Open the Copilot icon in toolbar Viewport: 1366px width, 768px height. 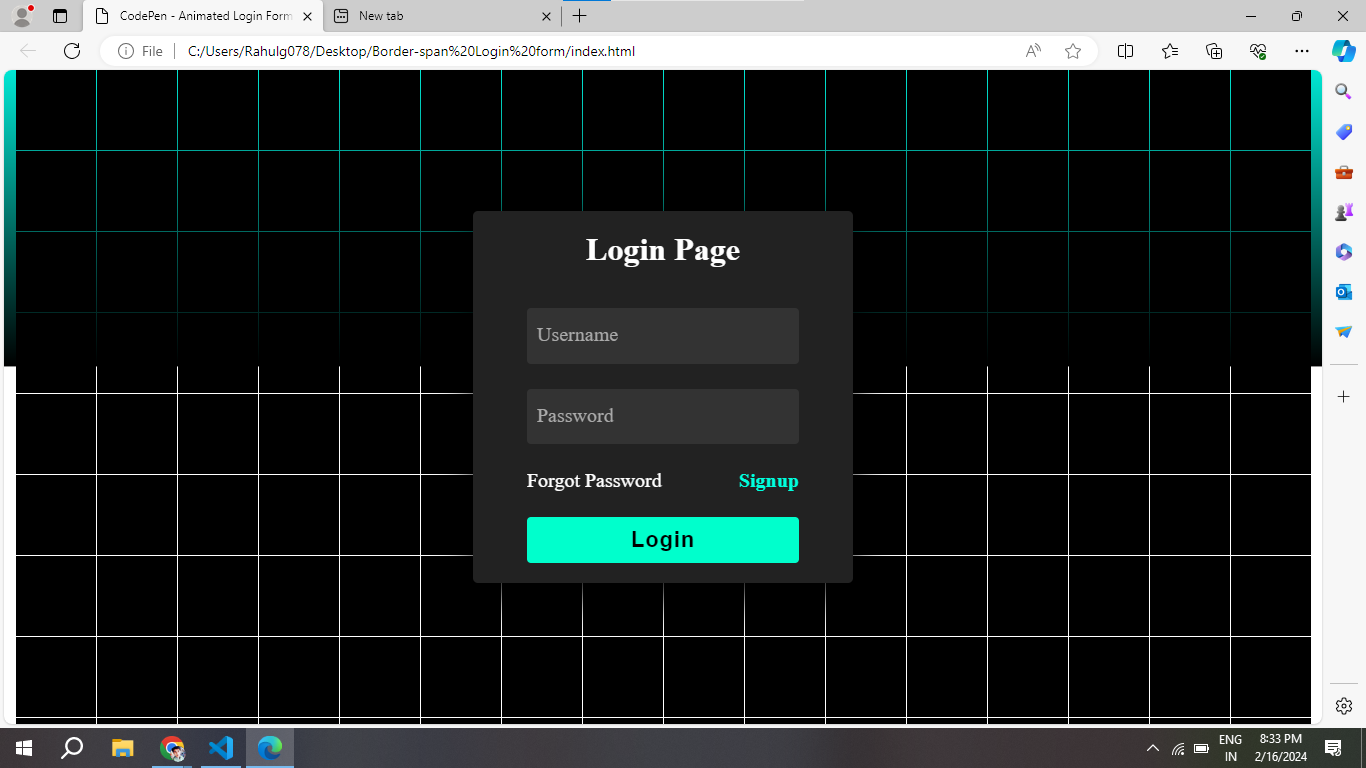1344,51
